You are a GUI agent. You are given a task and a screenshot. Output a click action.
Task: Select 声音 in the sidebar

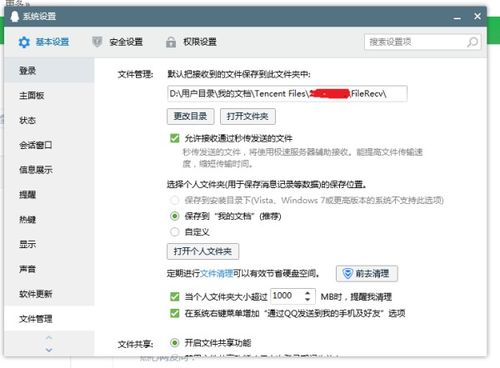tap(49, 269)
